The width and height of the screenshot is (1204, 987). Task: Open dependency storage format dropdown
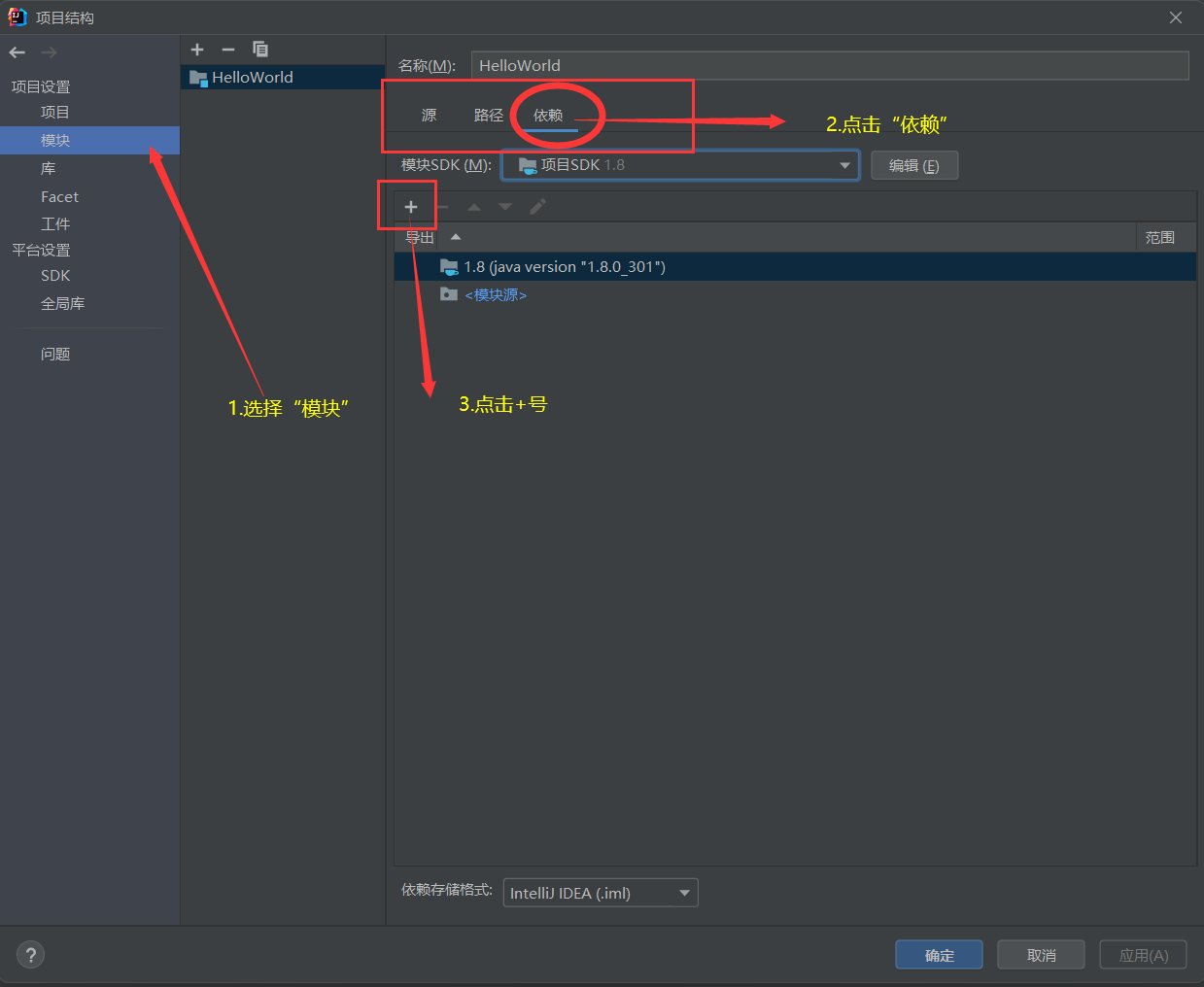pyautogui.click(x=601, y=893)
